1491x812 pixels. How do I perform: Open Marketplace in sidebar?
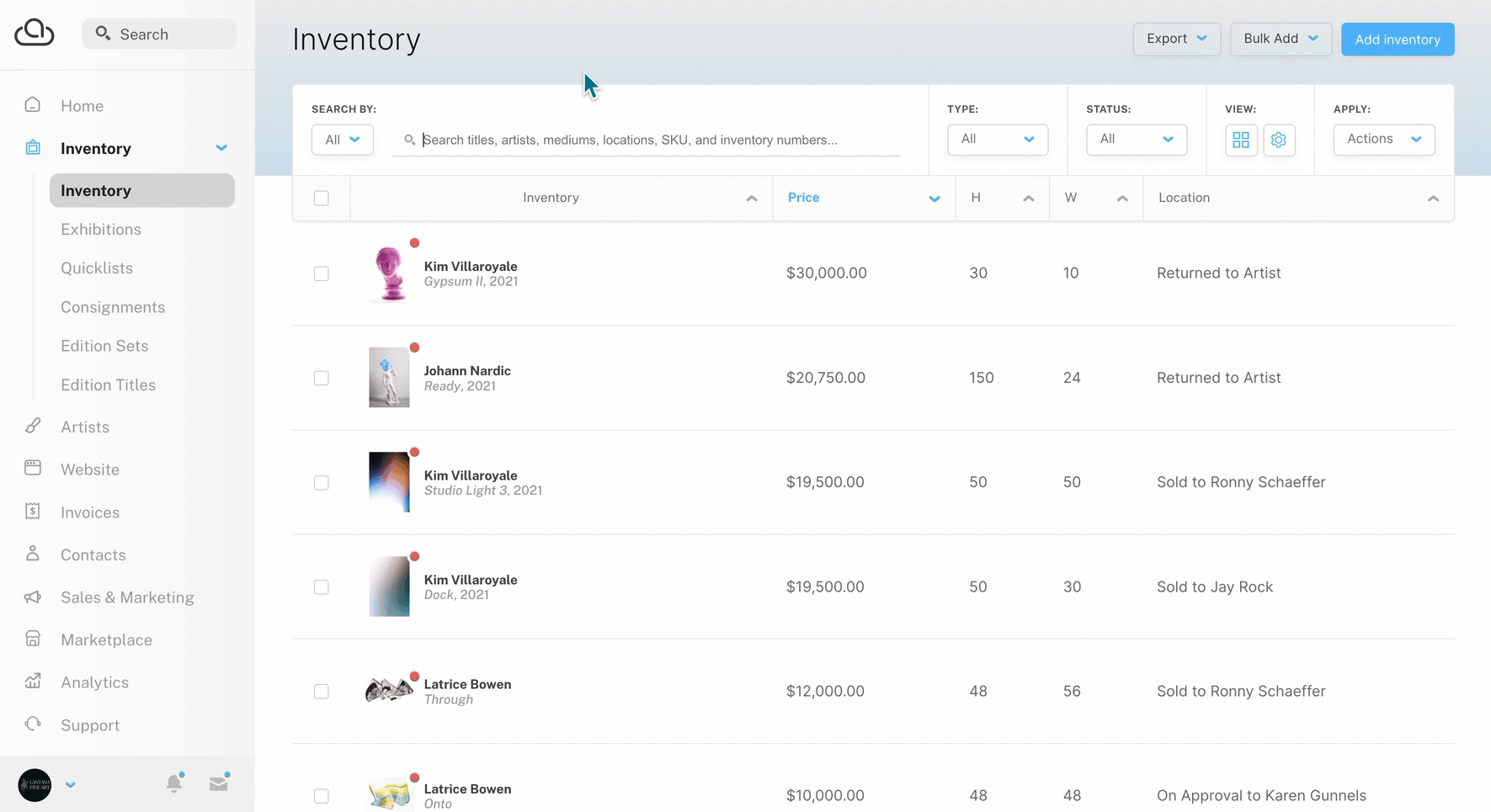(x=106, y=640)
